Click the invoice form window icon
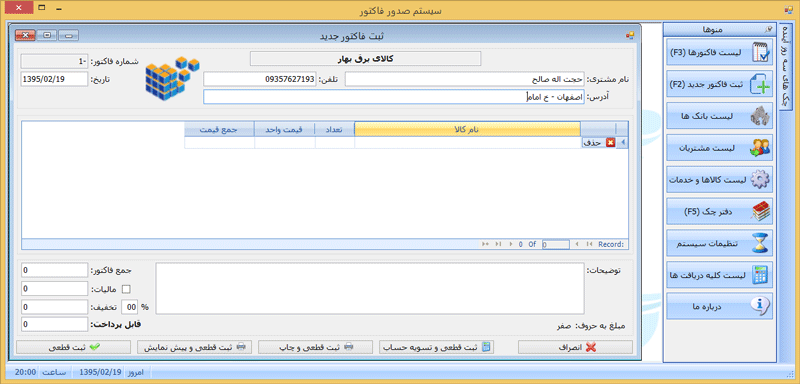 (x=630, y=36)
